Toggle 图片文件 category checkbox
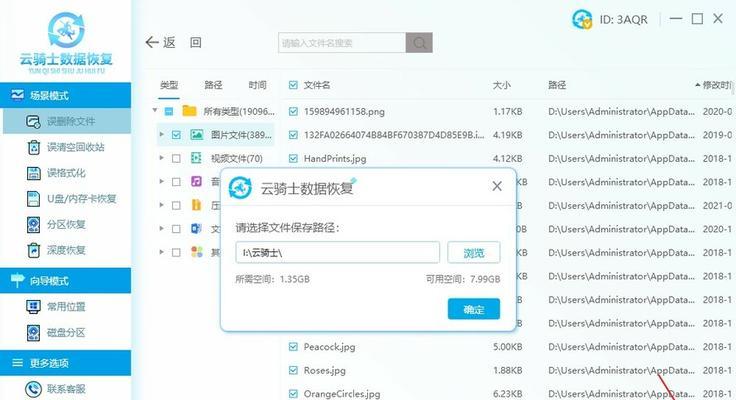The height and width of the screenshot is (400, 736). tap(176, 135)
